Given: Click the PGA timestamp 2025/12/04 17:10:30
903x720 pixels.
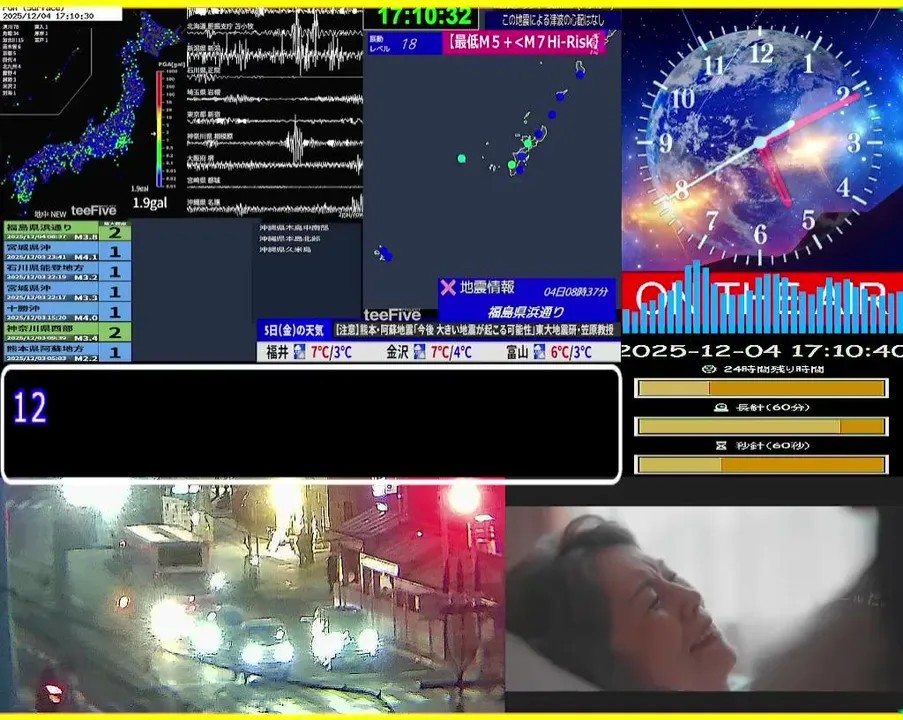Looking at the screenshot, I should pyautogui.click(x=48, y=16).
